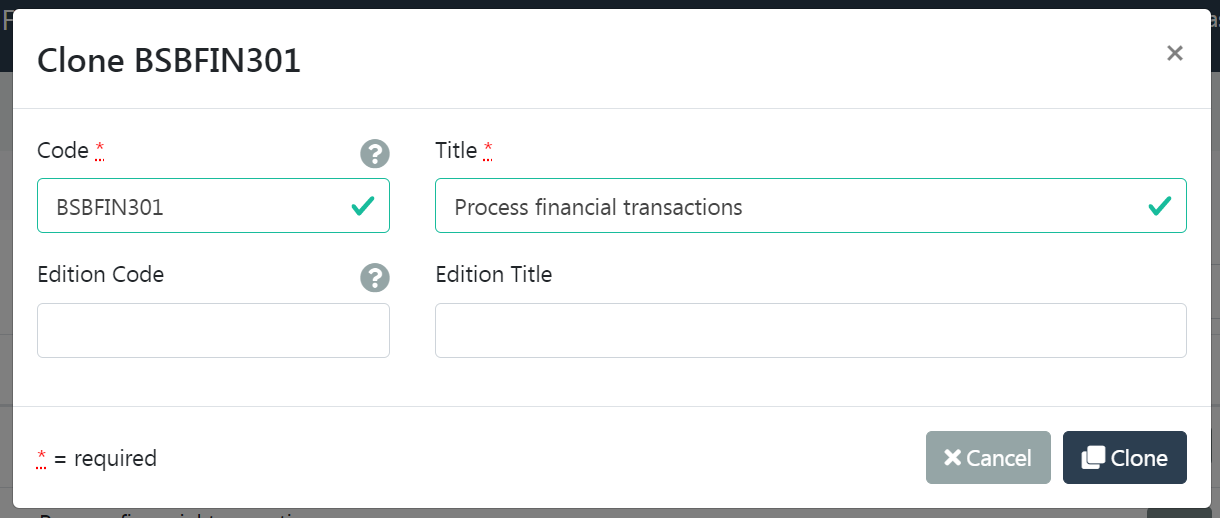Click the "Clone BSBFIN301" dialog heading

(x=169, y=61)
